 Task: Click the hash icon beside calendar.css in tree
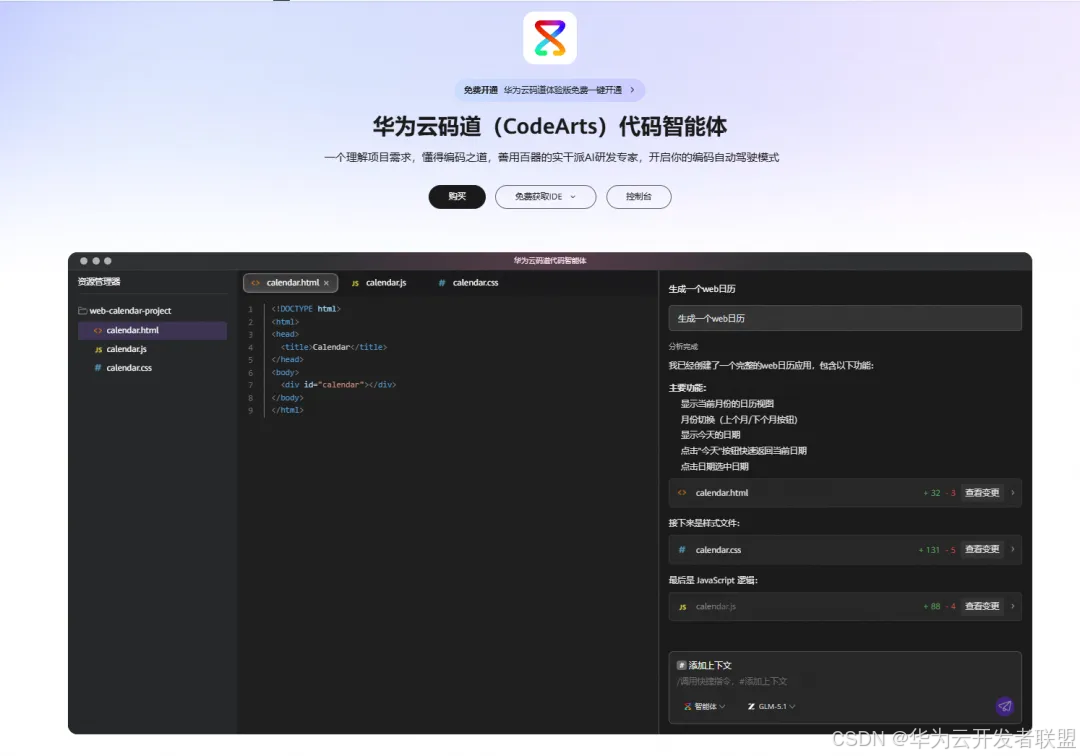click(98, 368)
